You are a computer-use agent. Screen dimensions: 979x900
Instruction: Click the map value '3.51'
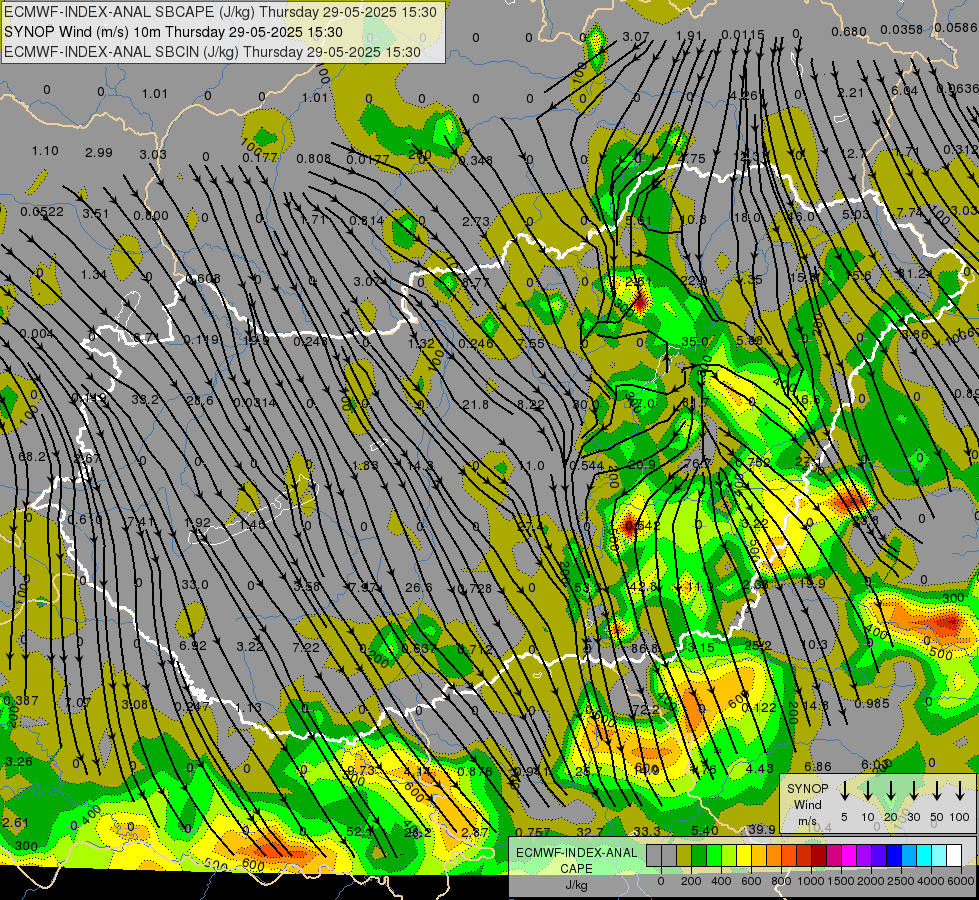[x=96, y=213]
